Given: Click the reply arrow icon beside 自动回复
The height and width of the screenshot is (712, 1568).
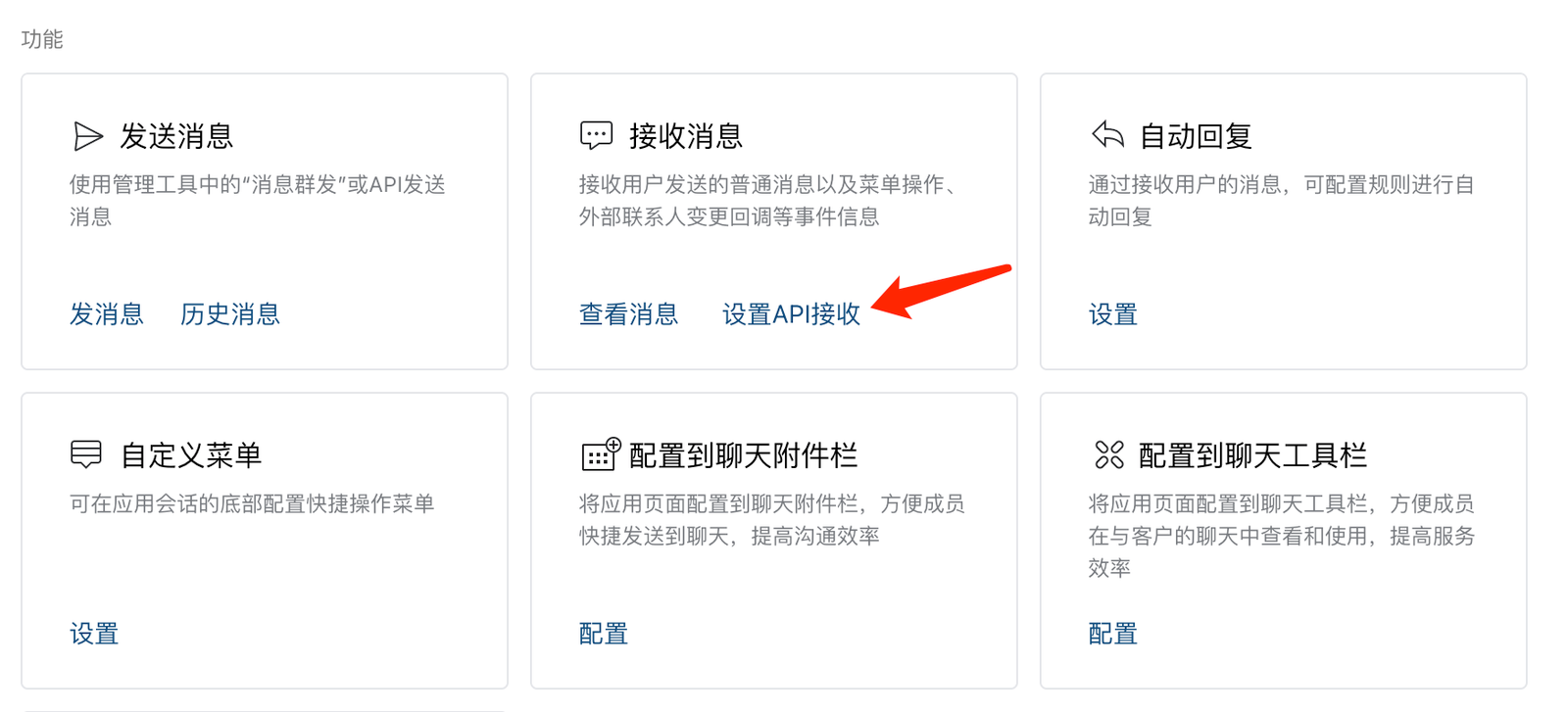Looking at the screenshot, I should [1107, 135].
